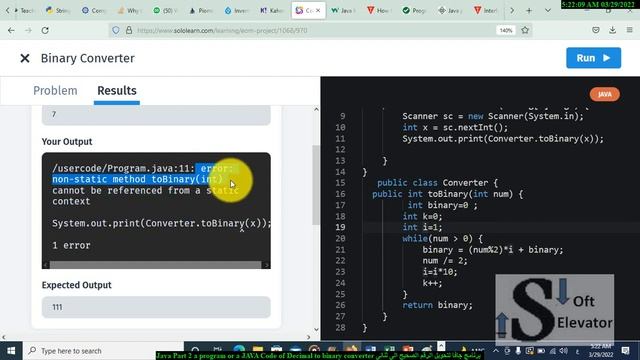The width and height of the screenshot is (640, 360).
Task: Switch to the Prog browser tab
Action: 414,11
